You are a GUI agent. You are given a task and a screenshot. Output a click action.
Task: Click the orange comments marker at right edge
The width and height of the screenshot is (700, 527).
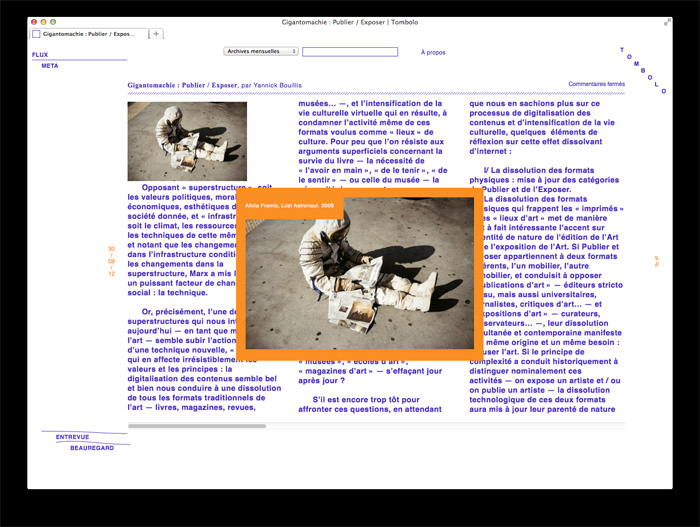[x=657, y=261]
